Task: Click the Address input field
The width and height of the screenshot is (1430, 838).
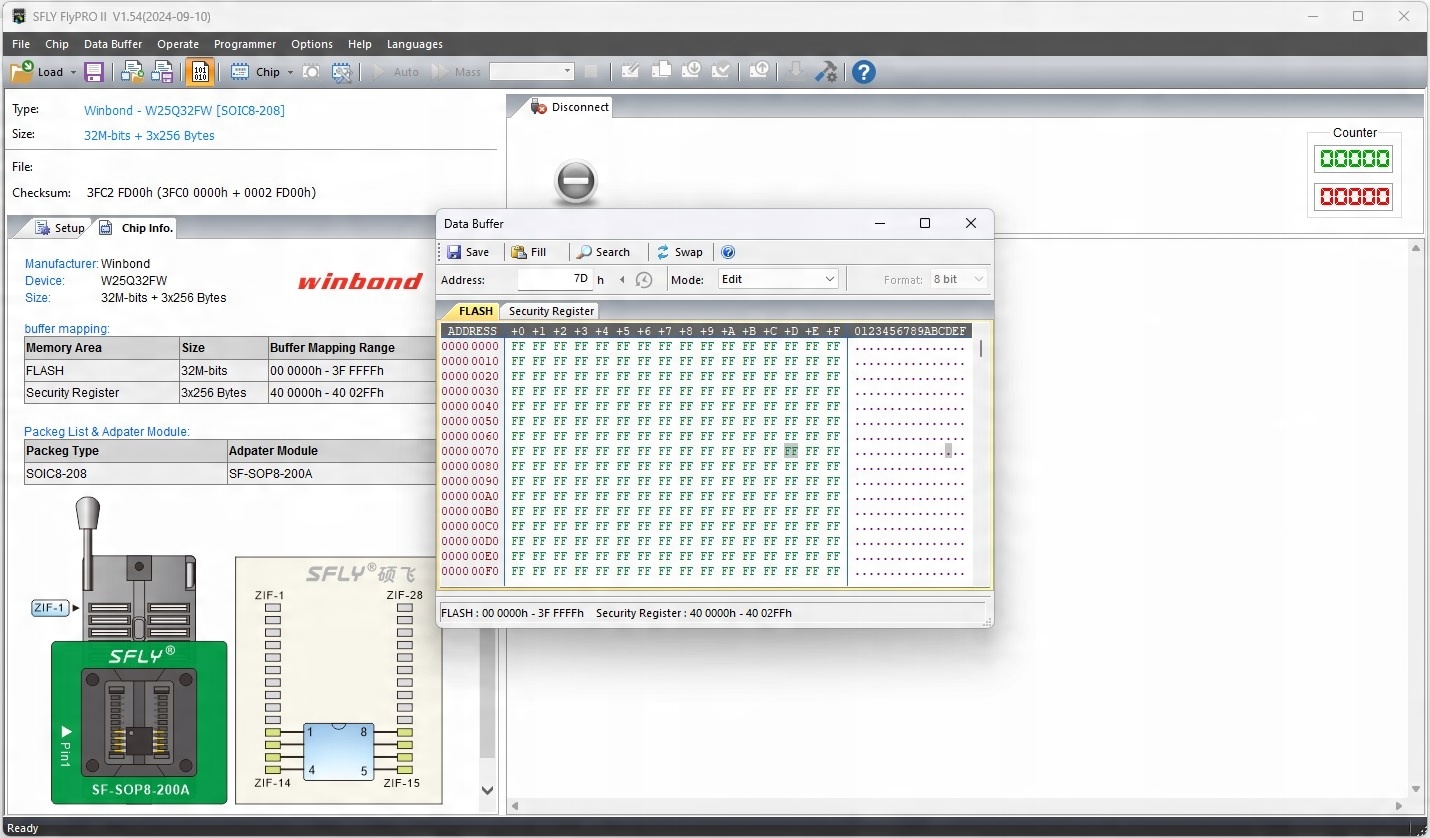Action: [x=555, y=279]
